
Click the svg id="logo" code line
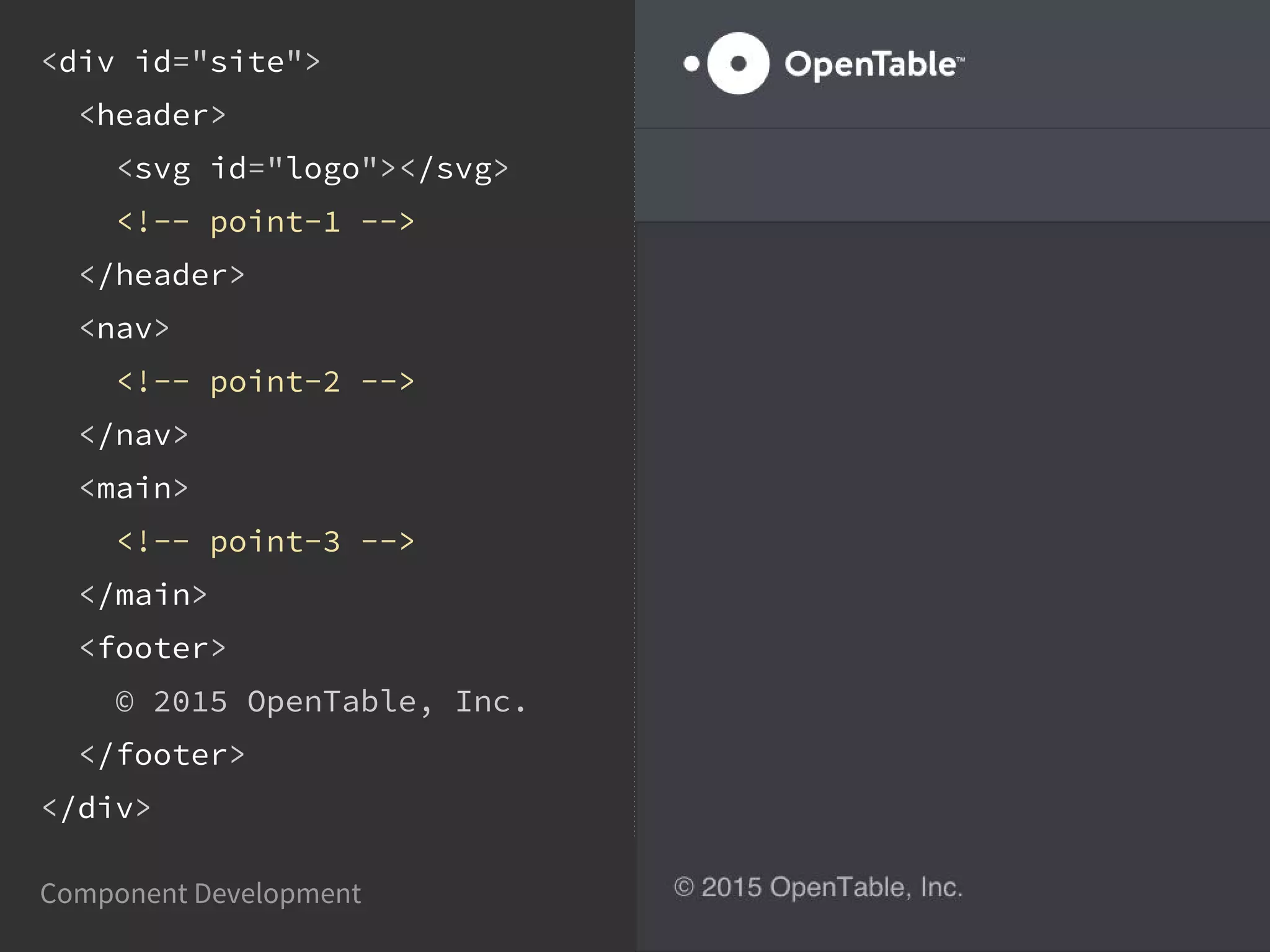tap(313, 169)
